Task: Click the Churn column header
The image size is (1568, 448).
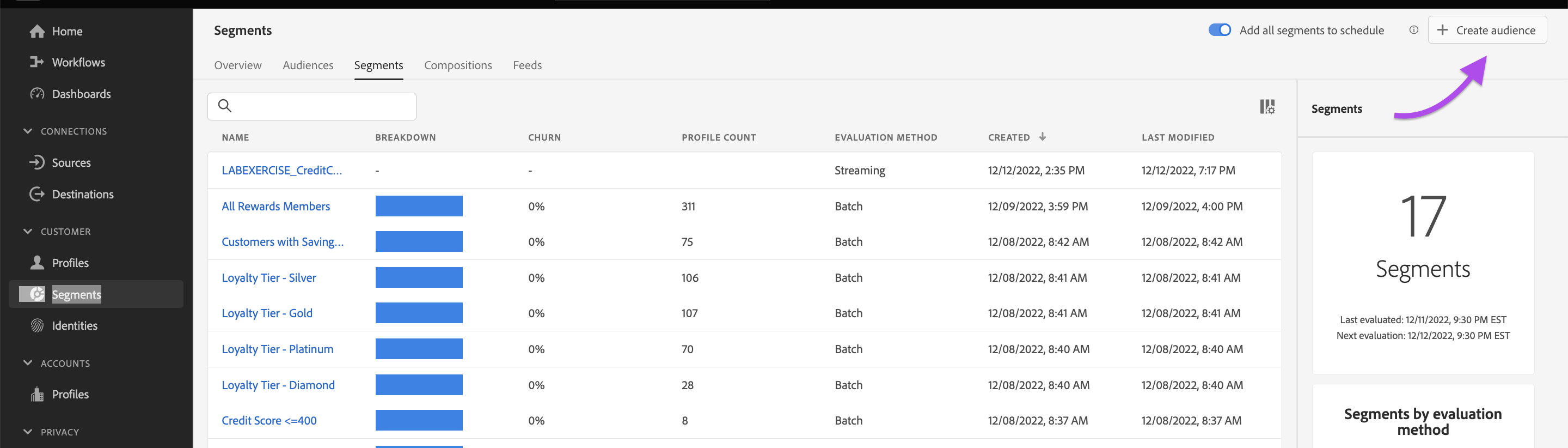Action: [544, 137]
